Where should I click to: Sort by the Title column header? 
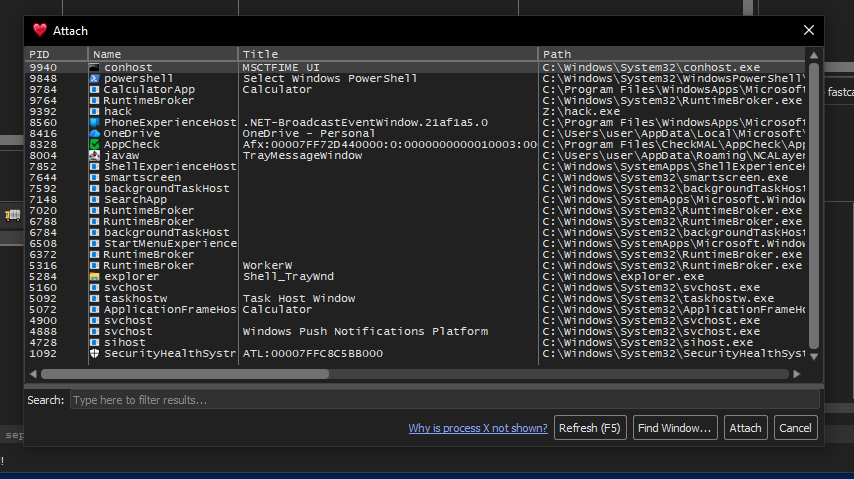(x=388, y=54)
